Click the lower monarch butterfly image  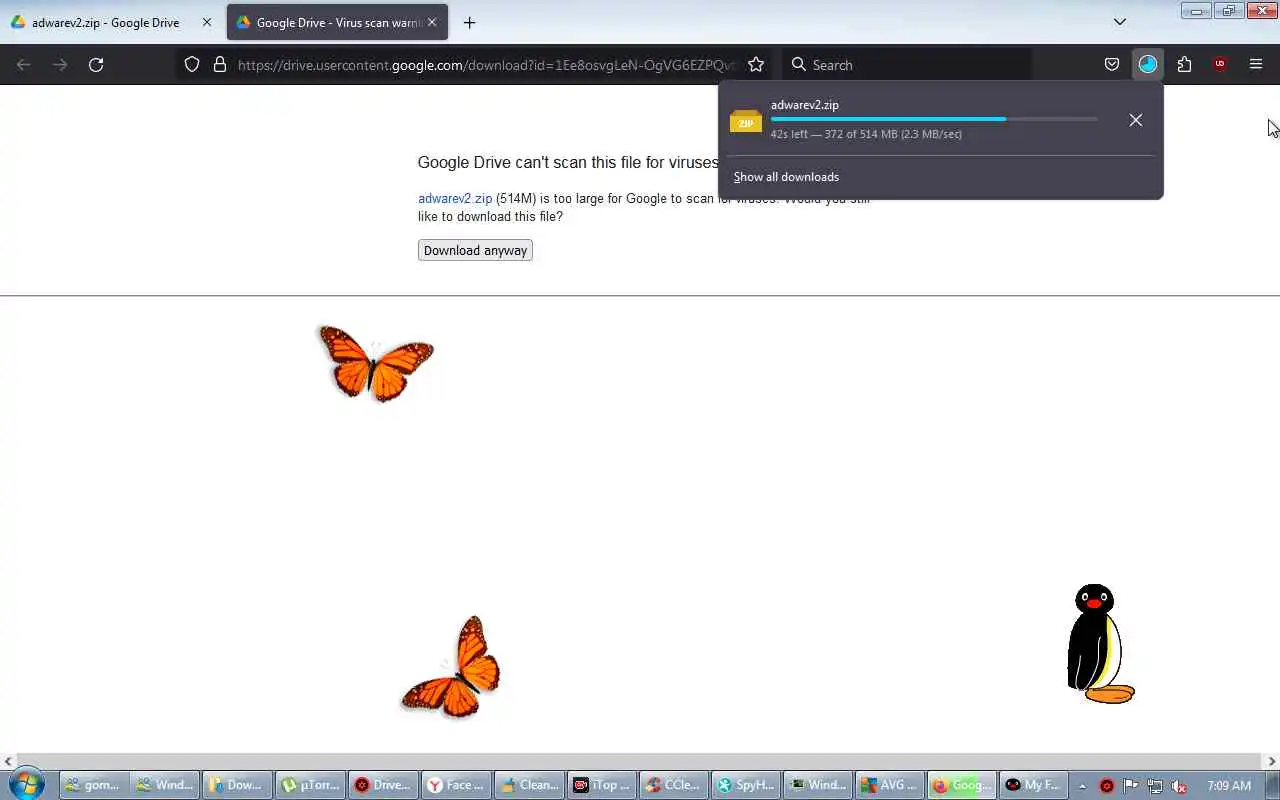(x=452, y=667)
